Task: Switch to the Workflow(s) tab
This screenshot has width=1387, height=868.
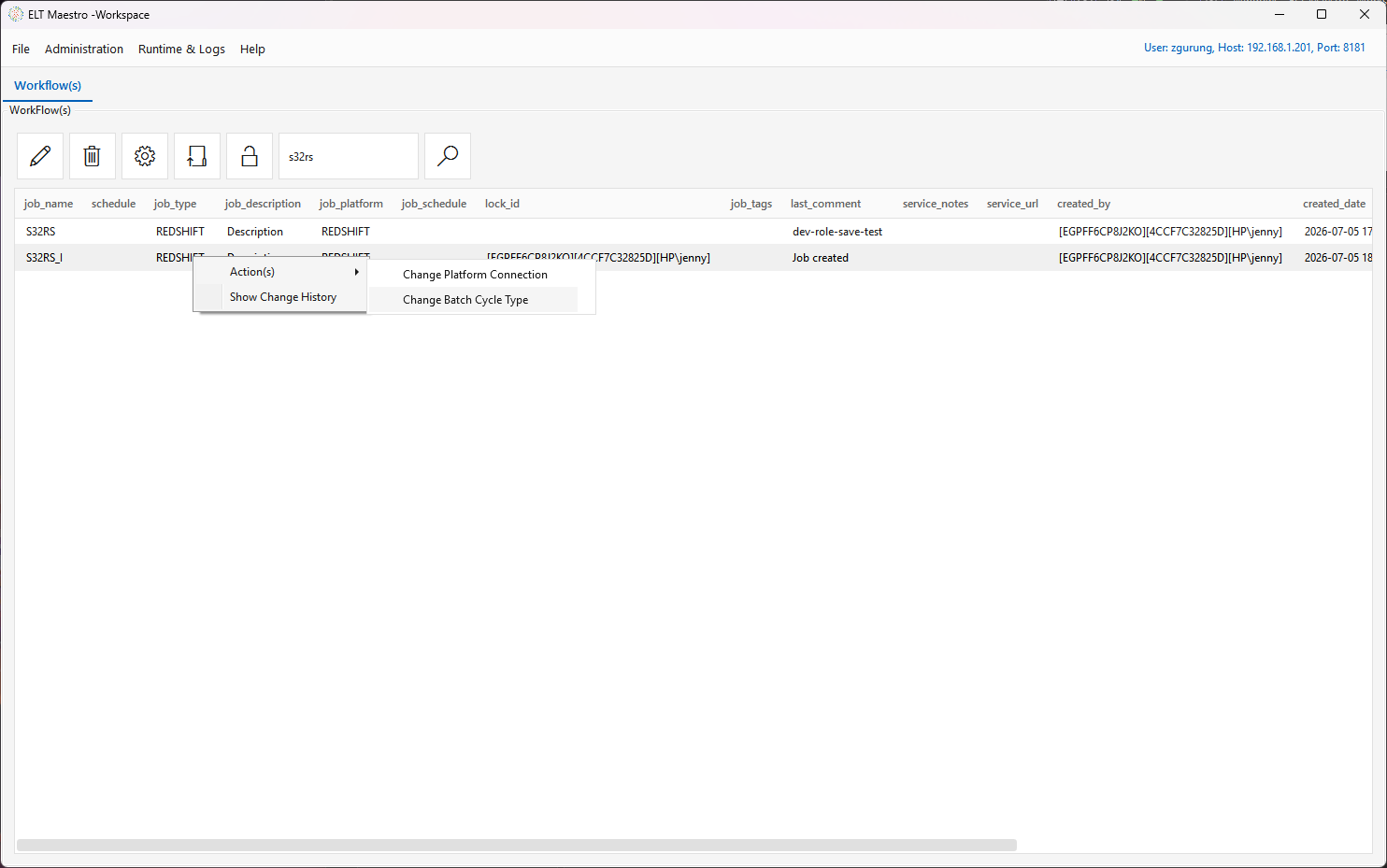Action: pos(48,85)
